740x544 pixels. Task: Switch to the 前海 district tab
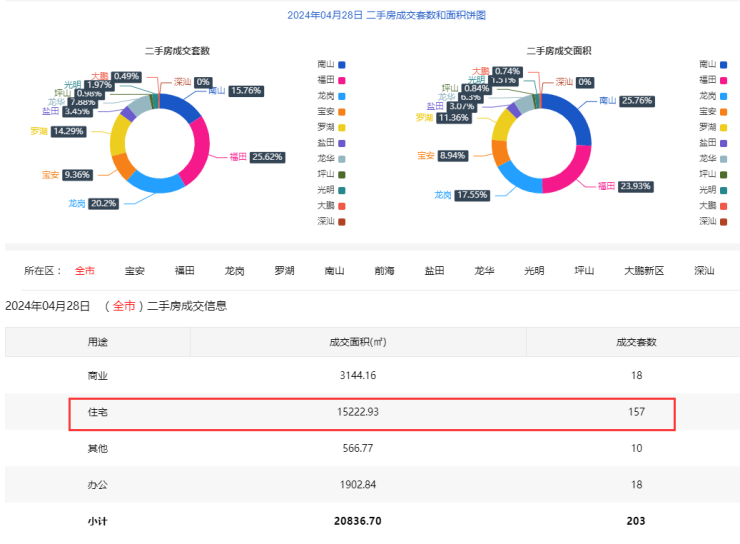[384, 271]
